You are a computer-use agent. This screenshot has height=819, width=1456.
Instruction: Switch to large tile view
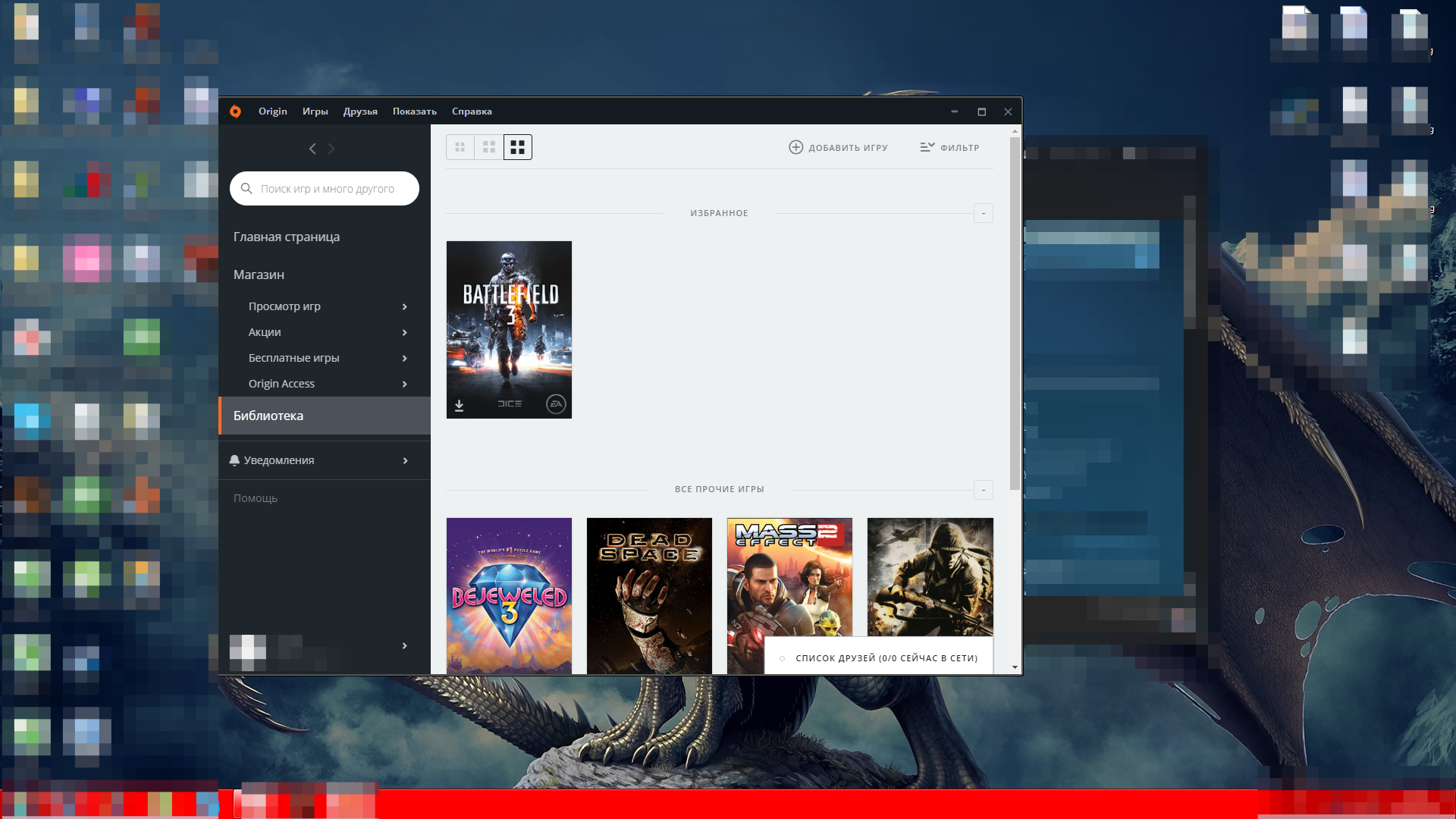[x=518, y=147]
